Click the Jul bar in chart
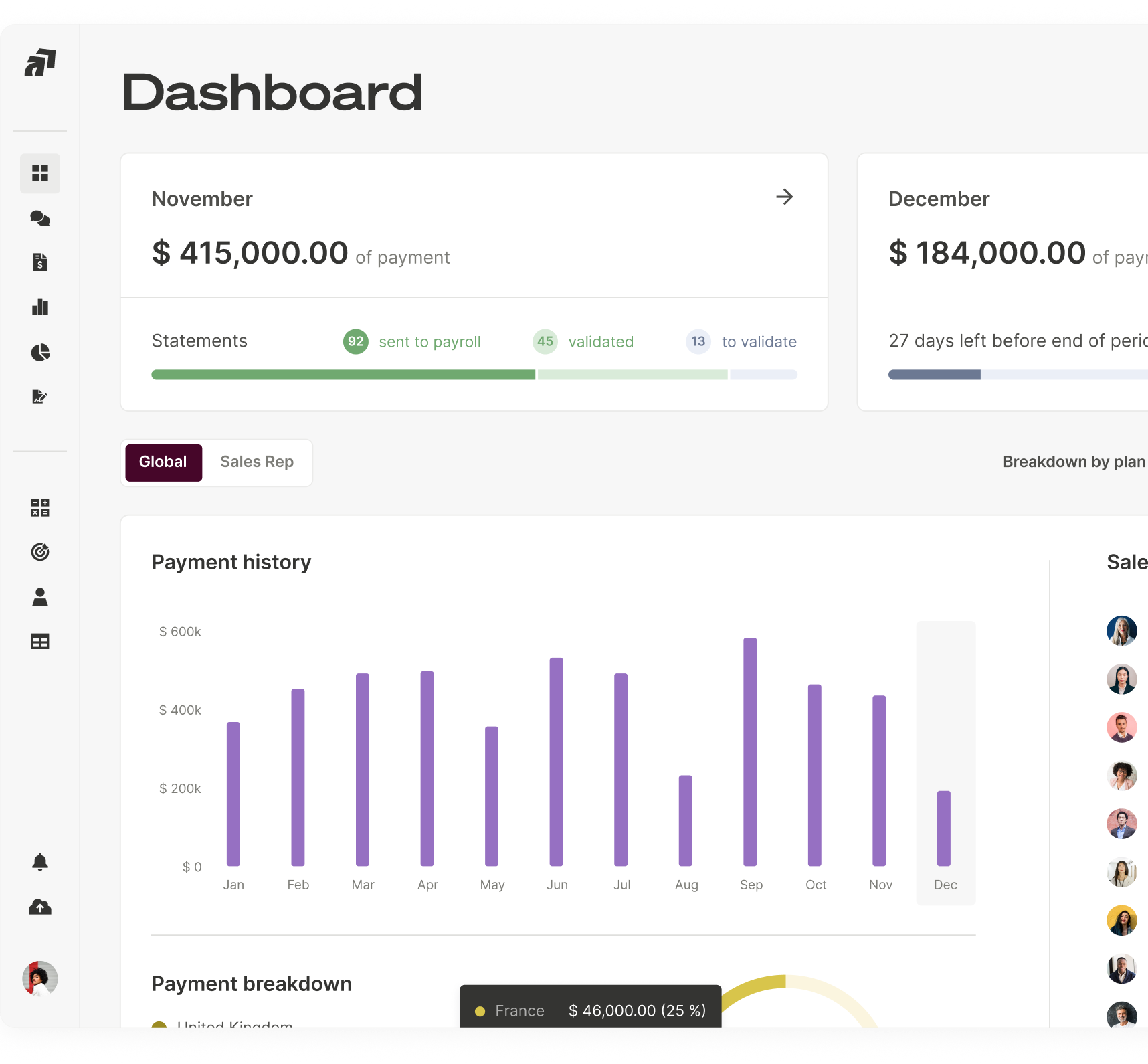The image size is (1148, 1064). pos(621,770)
